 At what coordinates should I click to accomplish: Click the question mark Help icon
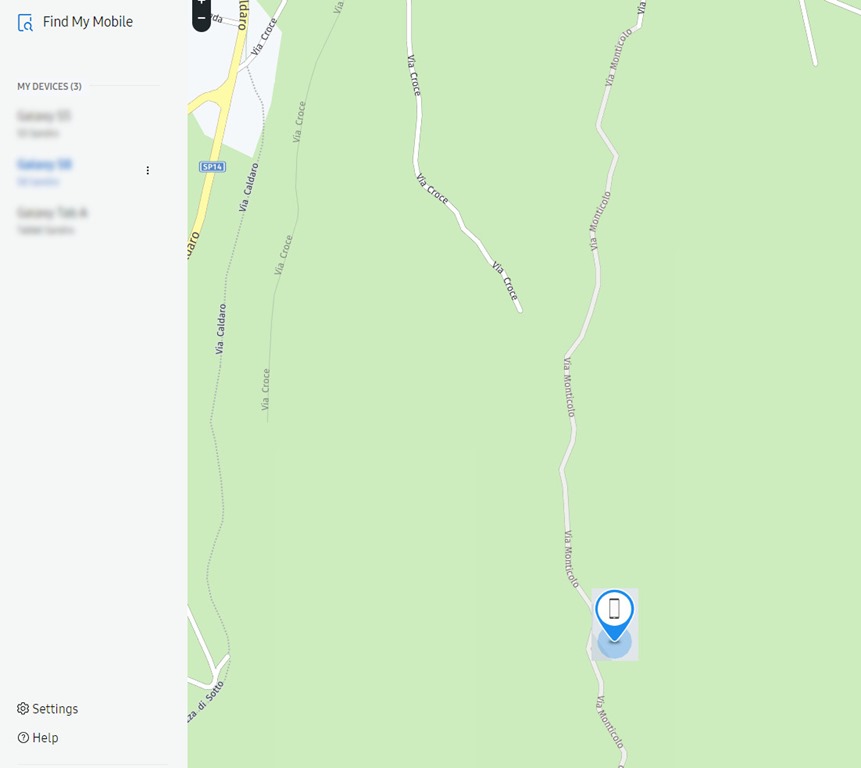23,737
